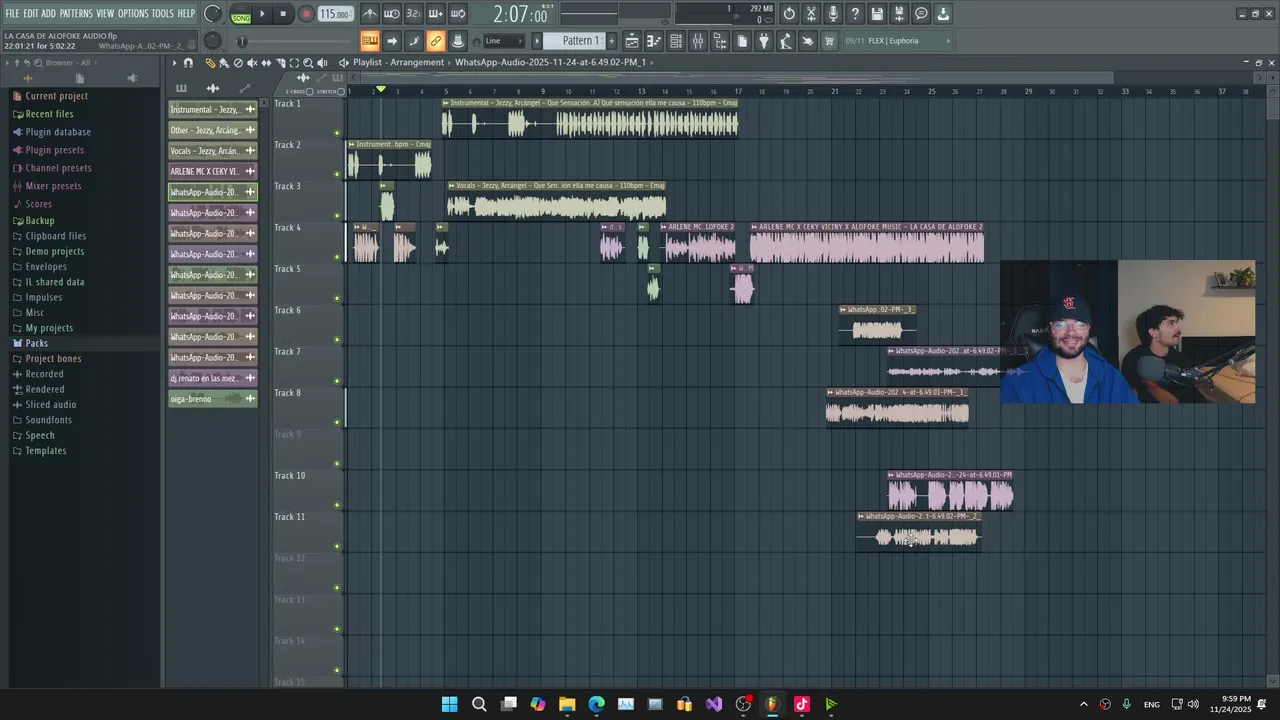Screen dimensions: 1280x720
Task: Open the shopping cart content library icon
Action: (x=830, y=41)
